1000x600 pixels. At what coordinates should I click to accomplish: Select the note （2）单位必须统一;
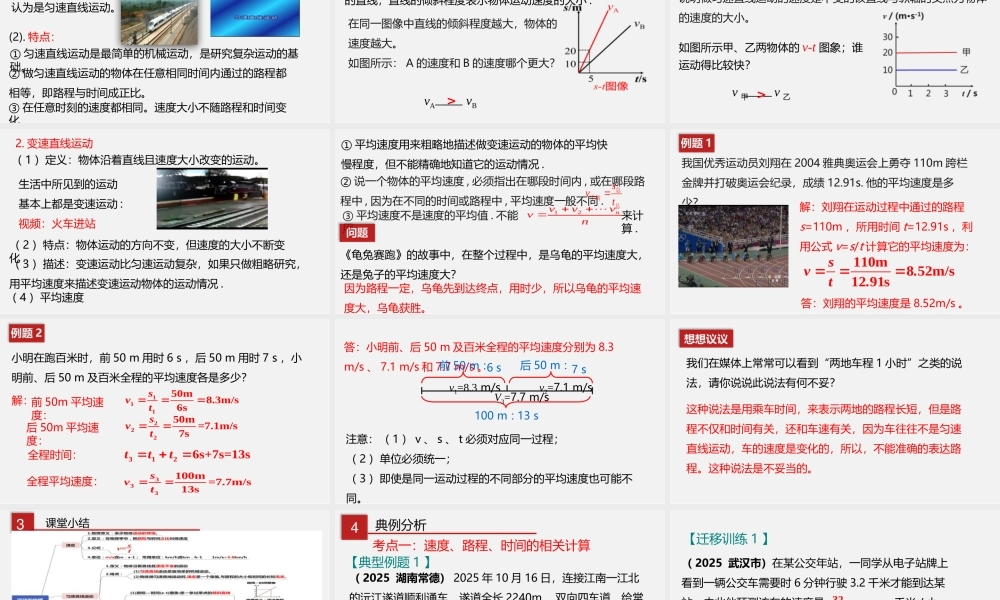pos(399,458)
